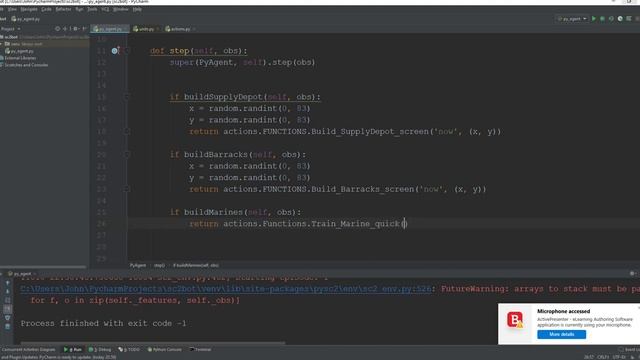640x360 pixels.
Task: Open the Refactor menu
Action: click(x=63, y=9)
